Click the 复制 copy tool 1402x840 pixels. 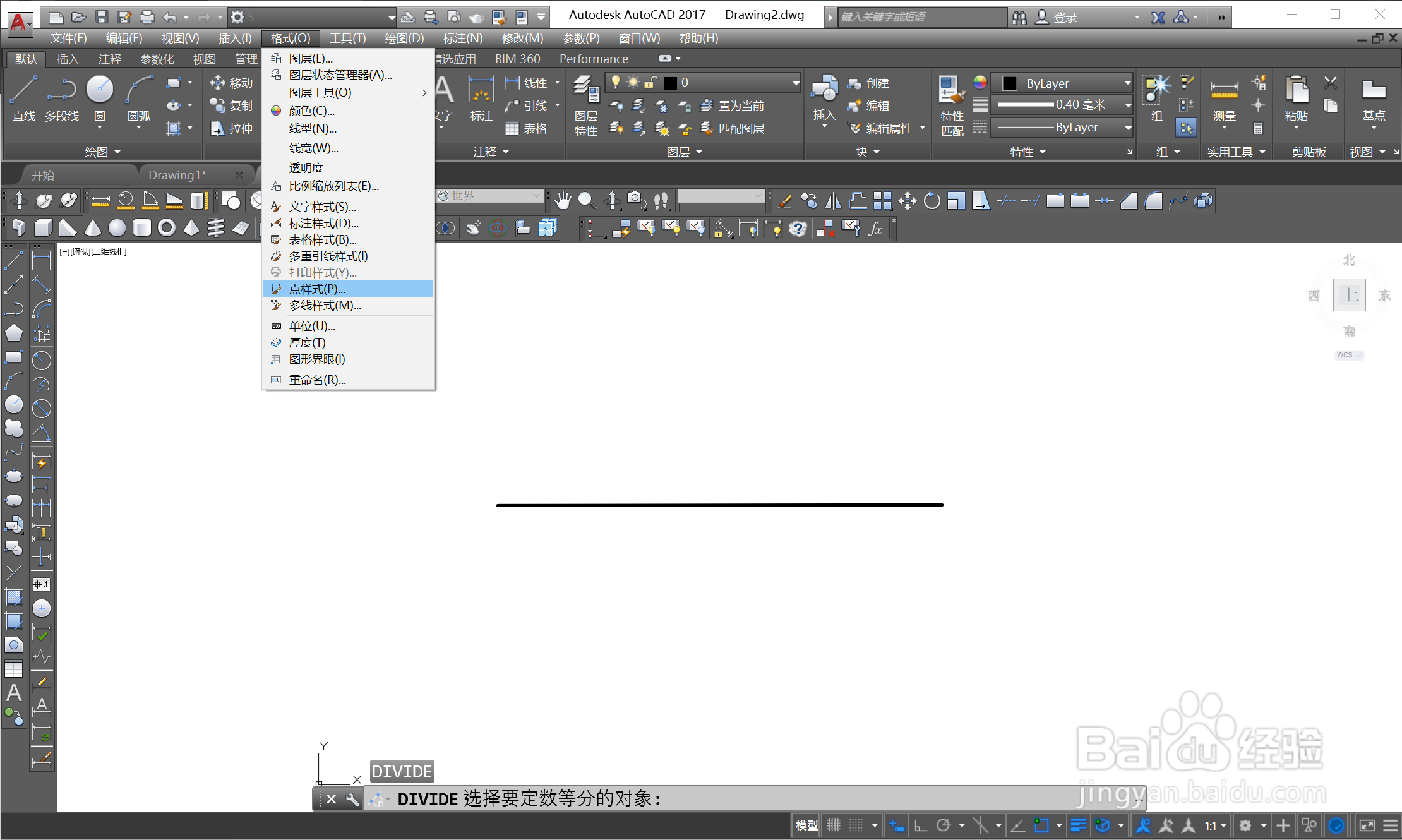pos(231,105)
